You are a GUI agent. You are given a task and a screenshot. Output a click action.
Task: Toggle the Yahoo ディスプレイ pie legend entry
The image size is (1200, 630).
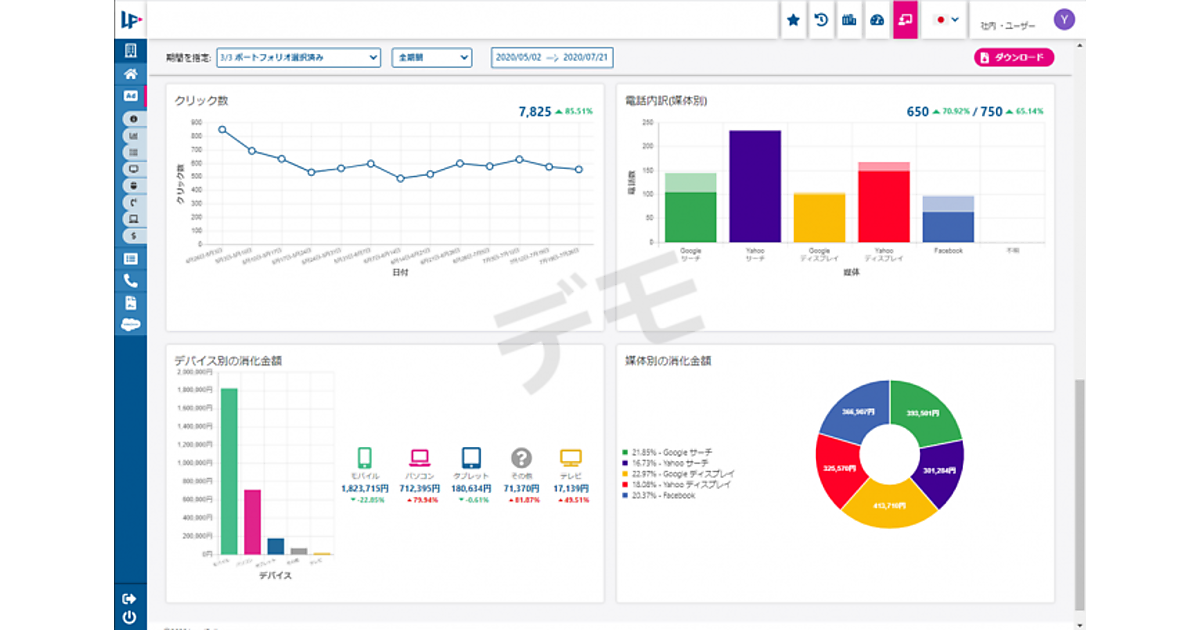[x=668, y=484]
